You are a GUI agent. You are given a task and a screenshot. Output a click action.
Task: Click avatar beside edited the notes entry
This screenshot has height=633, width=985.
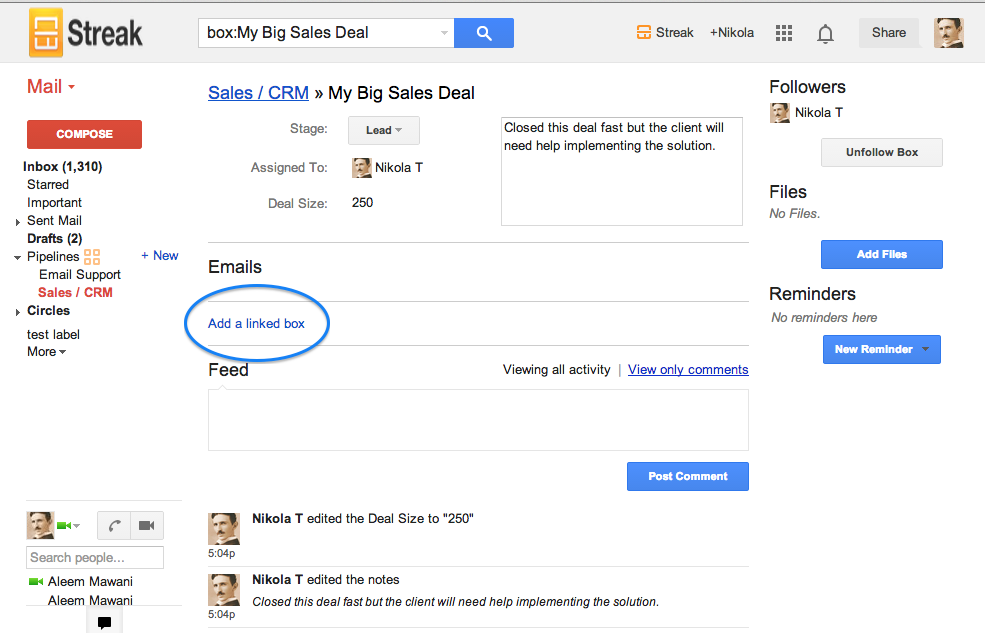pyautogui.click(x=224, y=590)
